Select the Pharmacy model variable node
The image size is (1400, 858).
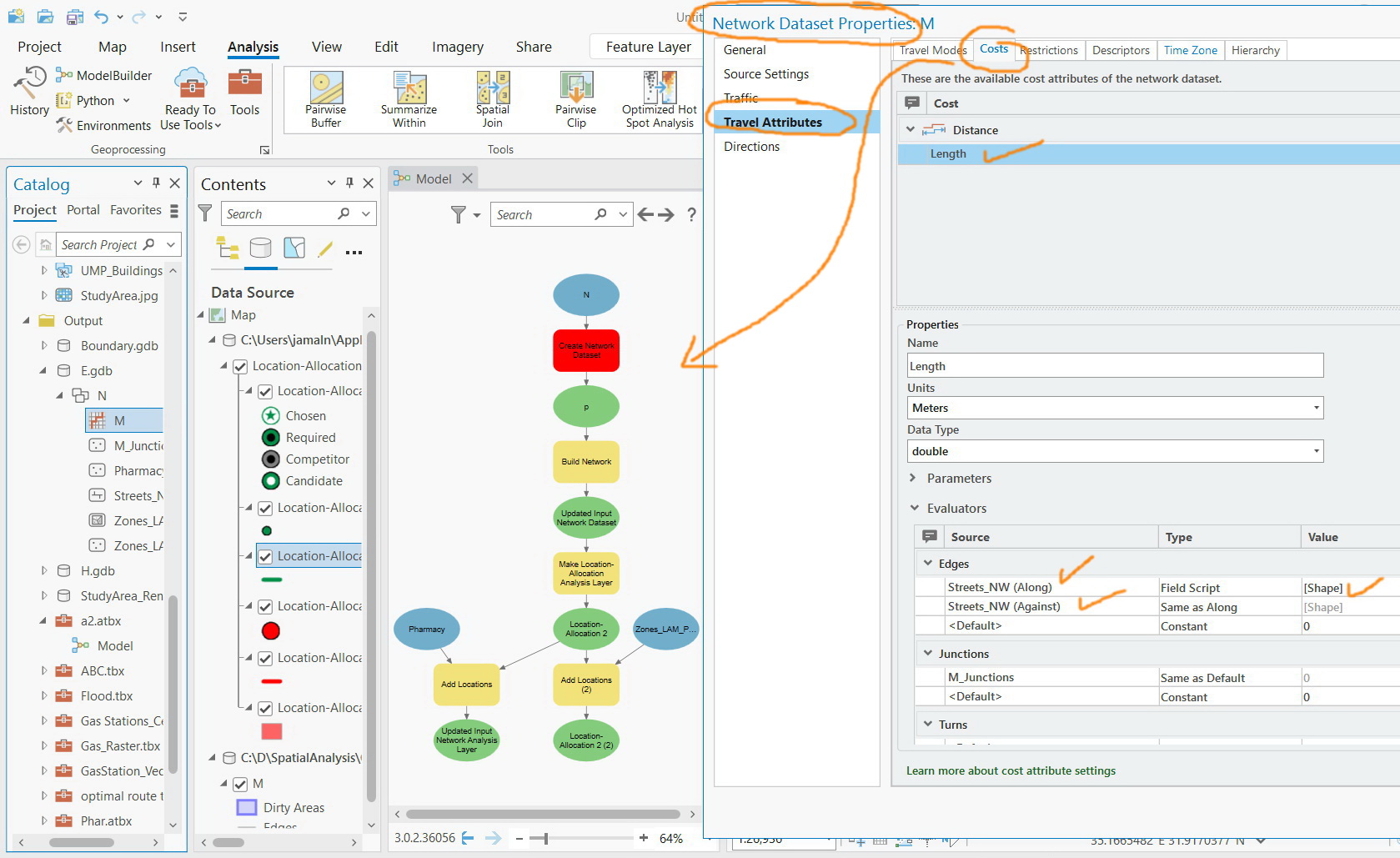[427, 630]
